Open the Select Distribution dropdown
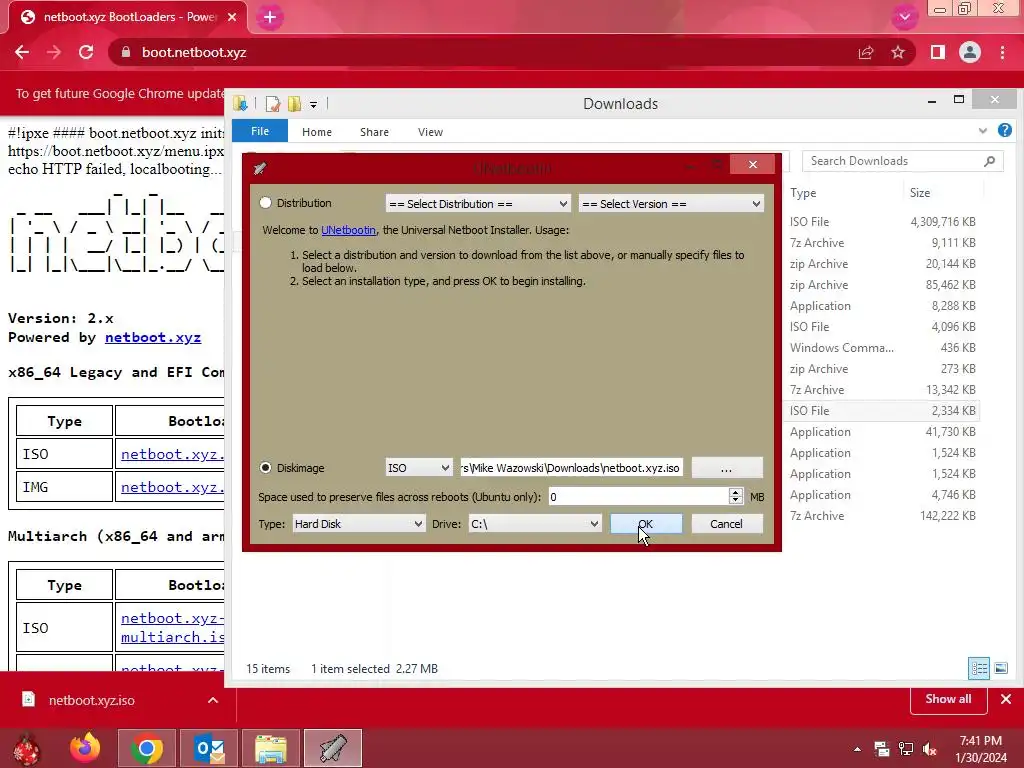Screen dimensions: 1024x768 pos(478,204)
